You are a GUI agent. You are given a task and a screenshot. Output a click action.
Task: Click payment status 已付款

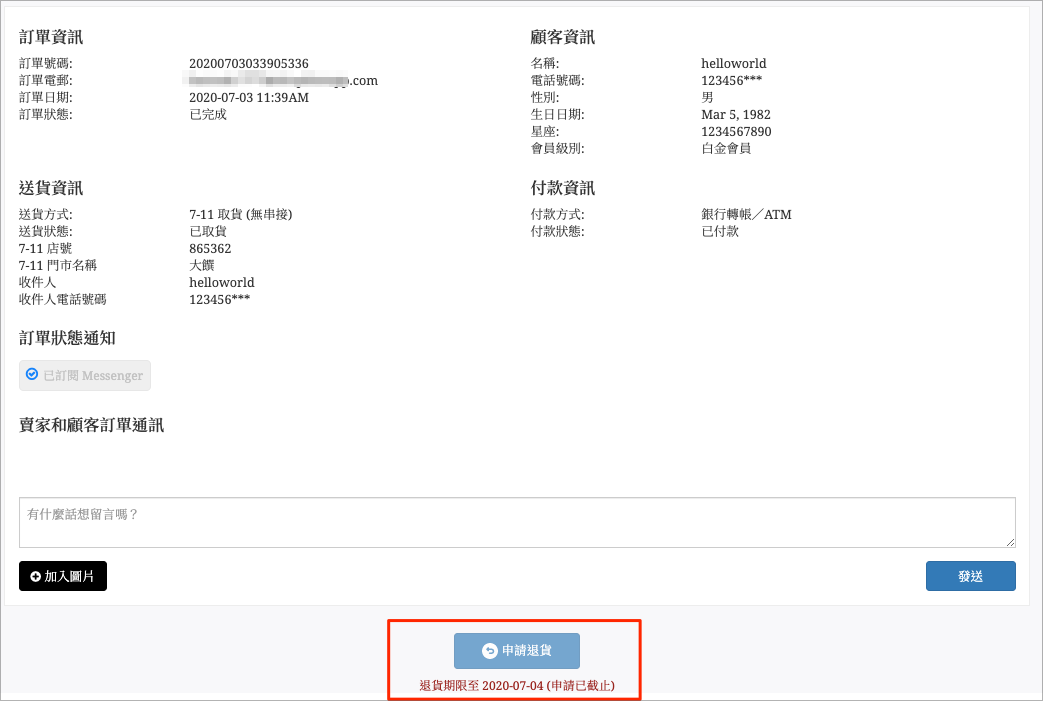click(x=720, y=231)
